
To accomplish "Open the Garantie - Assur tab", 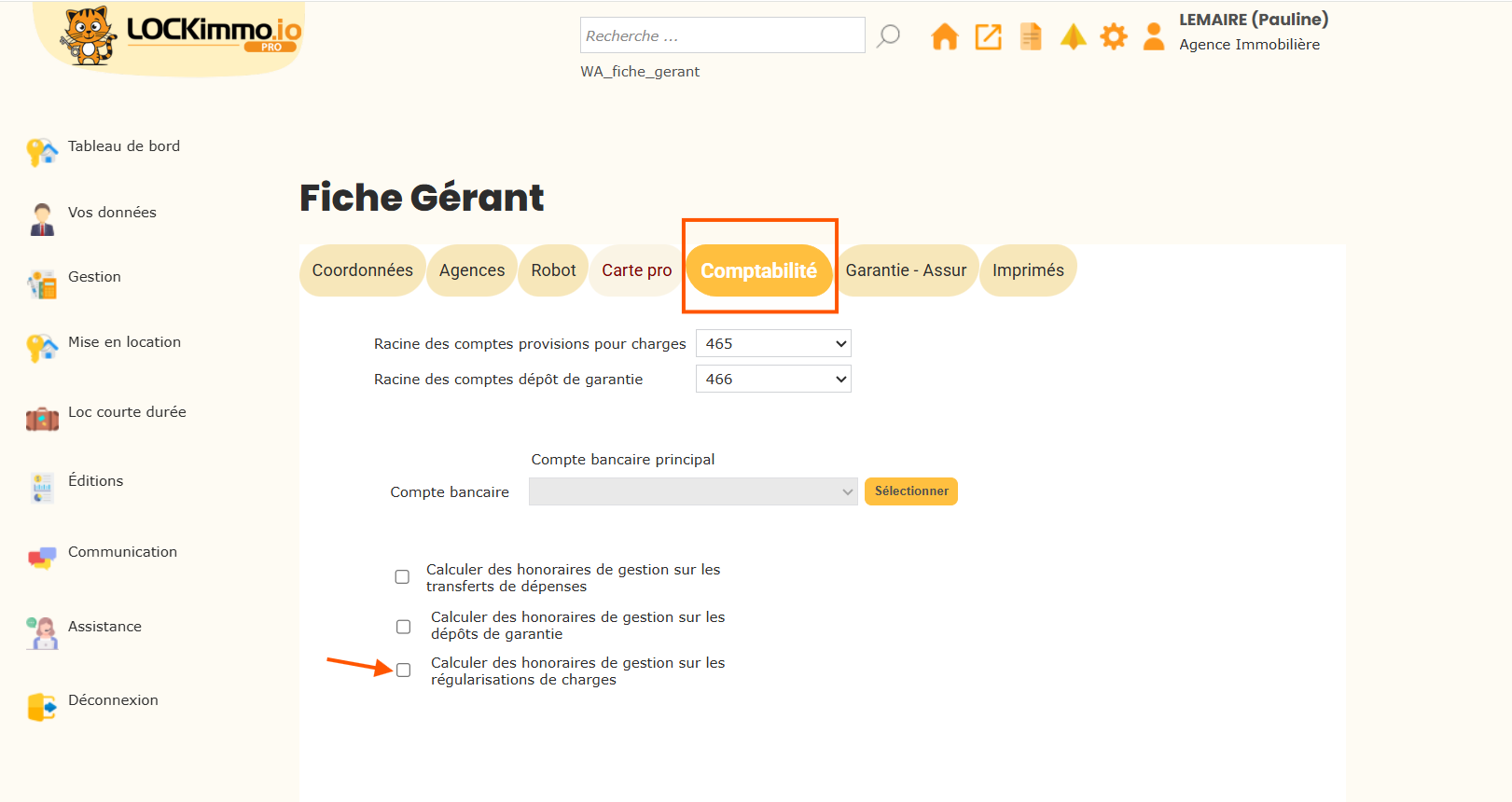I will pos(906,270).
